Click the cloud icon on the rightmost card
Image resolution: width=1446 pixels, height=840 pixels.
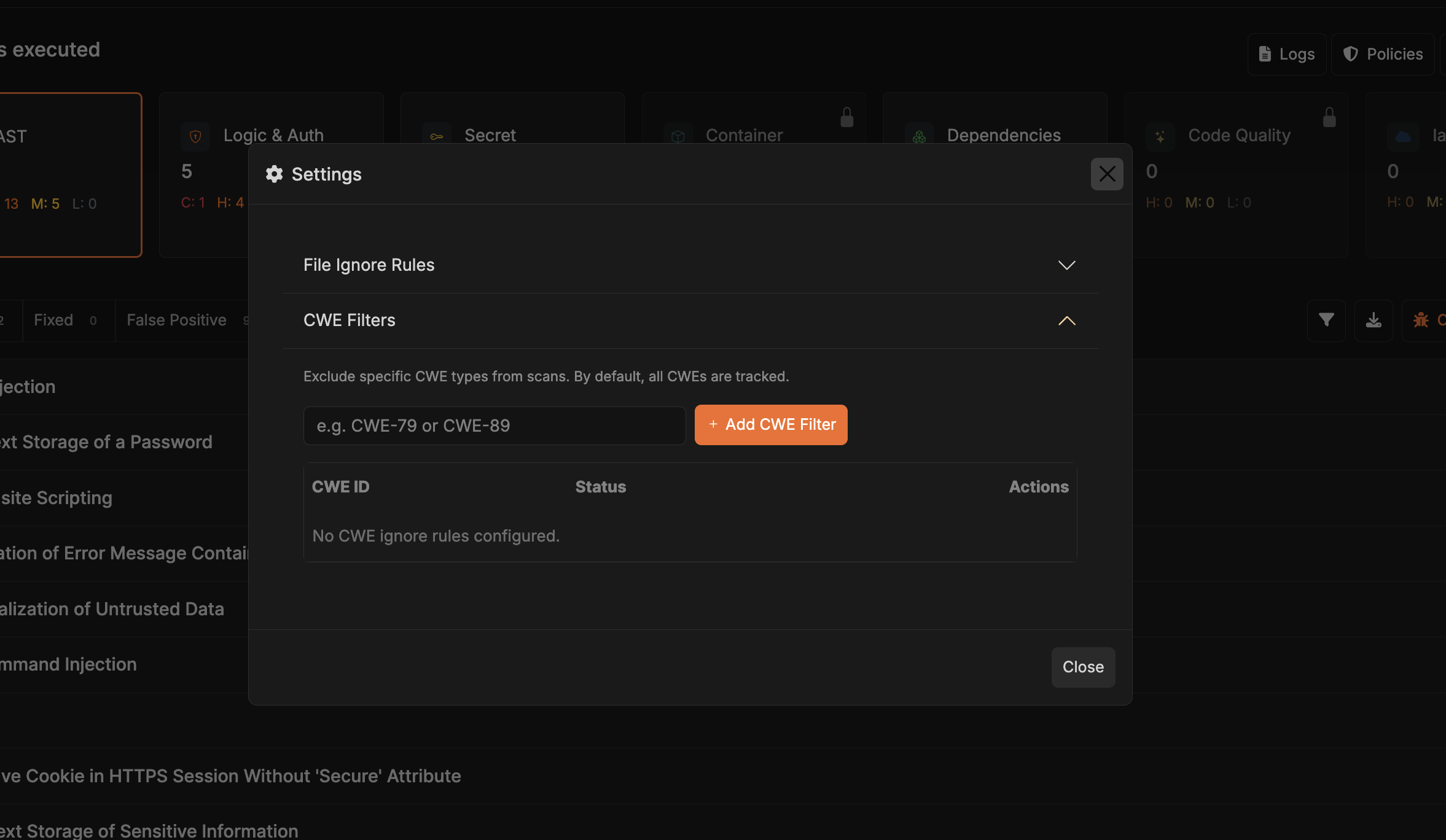point(1404,136)
